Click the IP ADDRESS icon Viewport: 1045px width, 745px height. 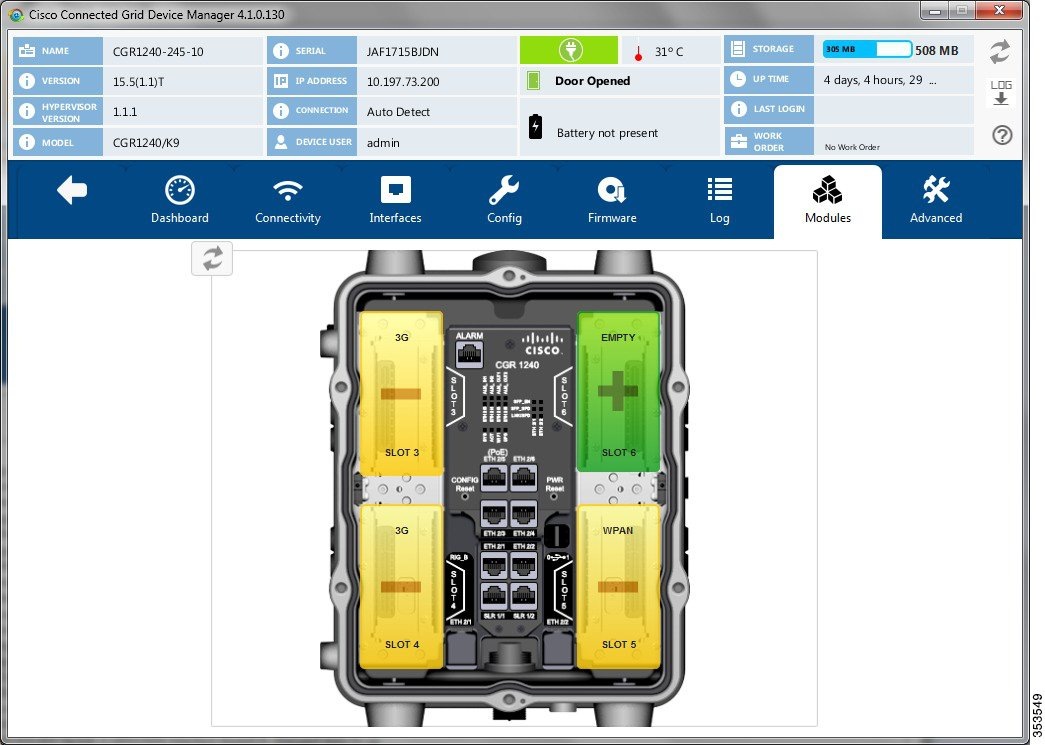point(281,81)
